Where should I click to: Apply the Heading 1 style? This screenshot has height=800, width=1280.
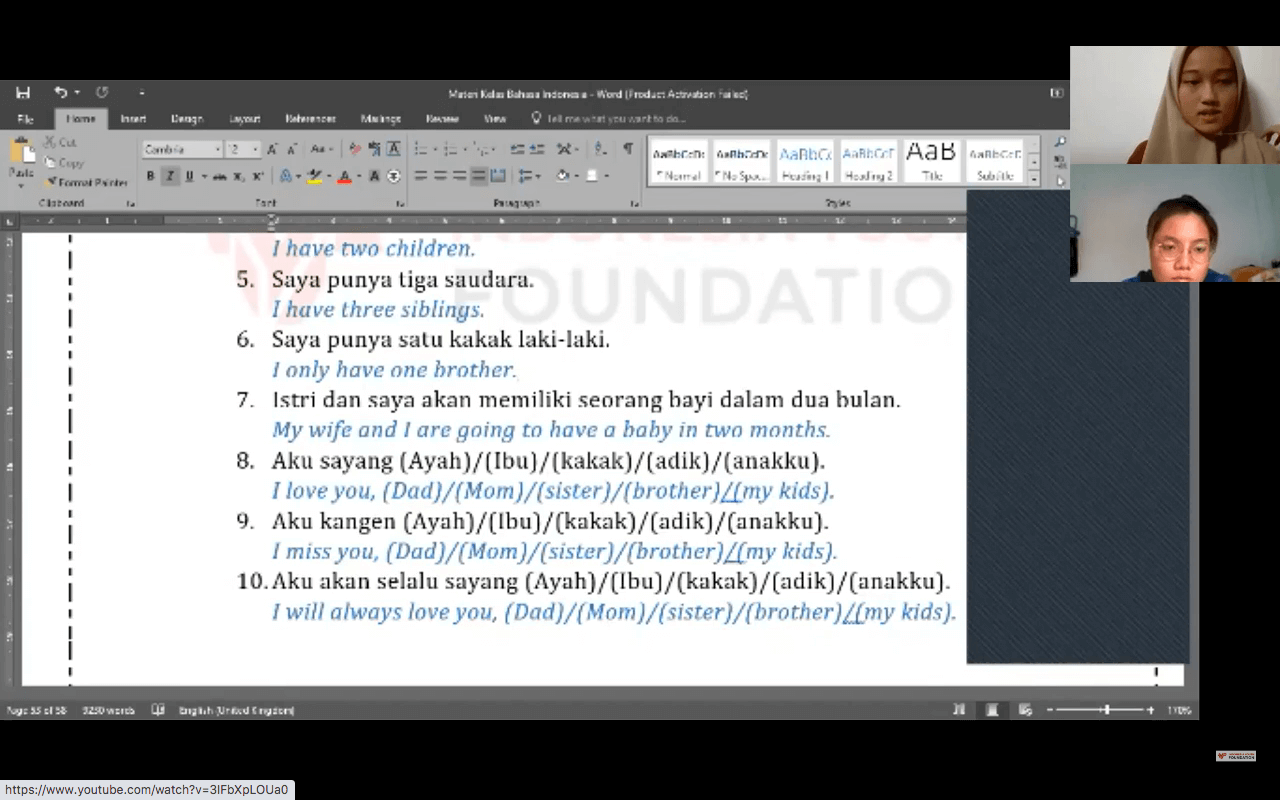point(805,162)
